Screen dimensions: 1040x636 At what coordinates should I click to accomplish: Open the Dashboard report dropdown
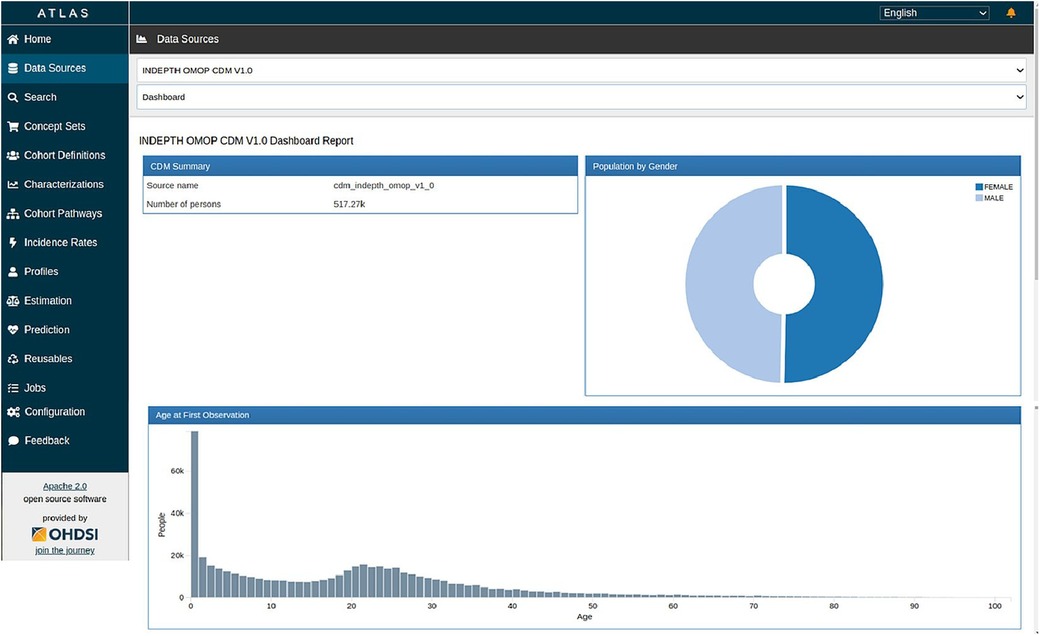coord(581,97)
